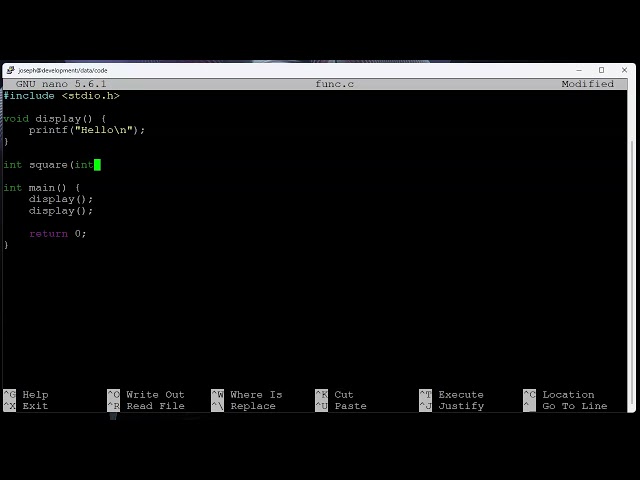Viewport: 640px width, 480px height.
Task: Minimize the terminal window
Action: pyautogui.click(x=579, y=70)
